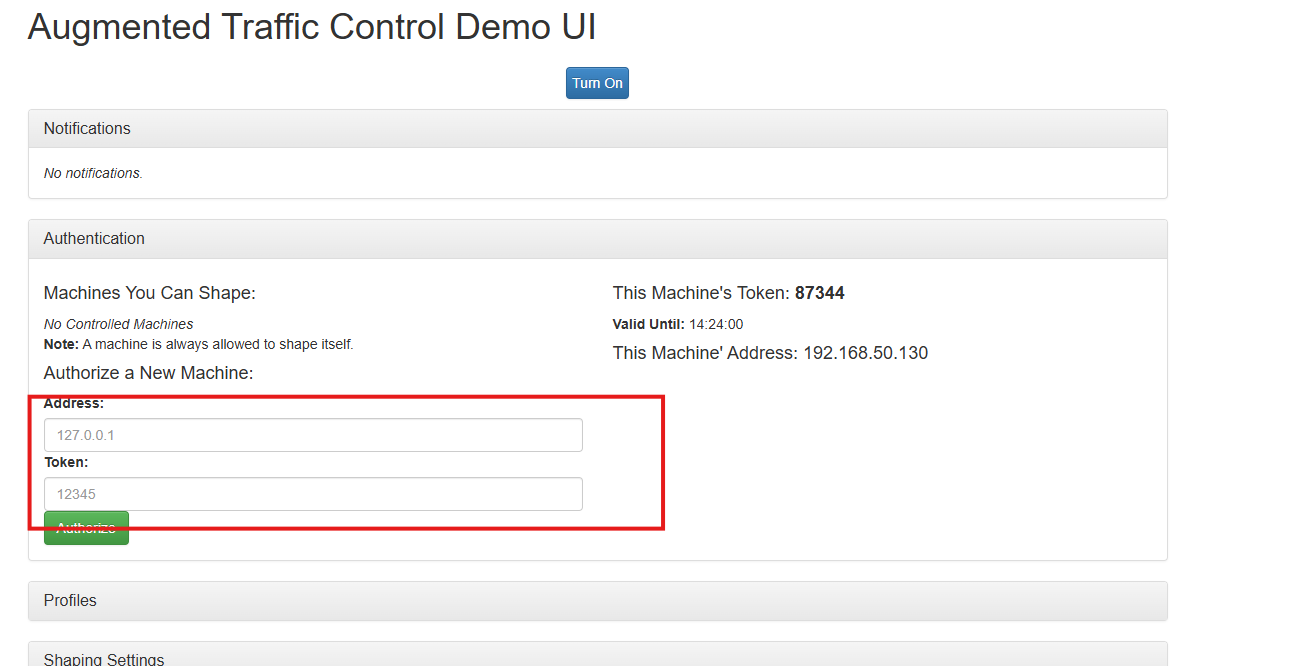Click the 'Authorize a New Machine:' heading
Viewport: 1292px width, 666px height.
tap(148, 373)
